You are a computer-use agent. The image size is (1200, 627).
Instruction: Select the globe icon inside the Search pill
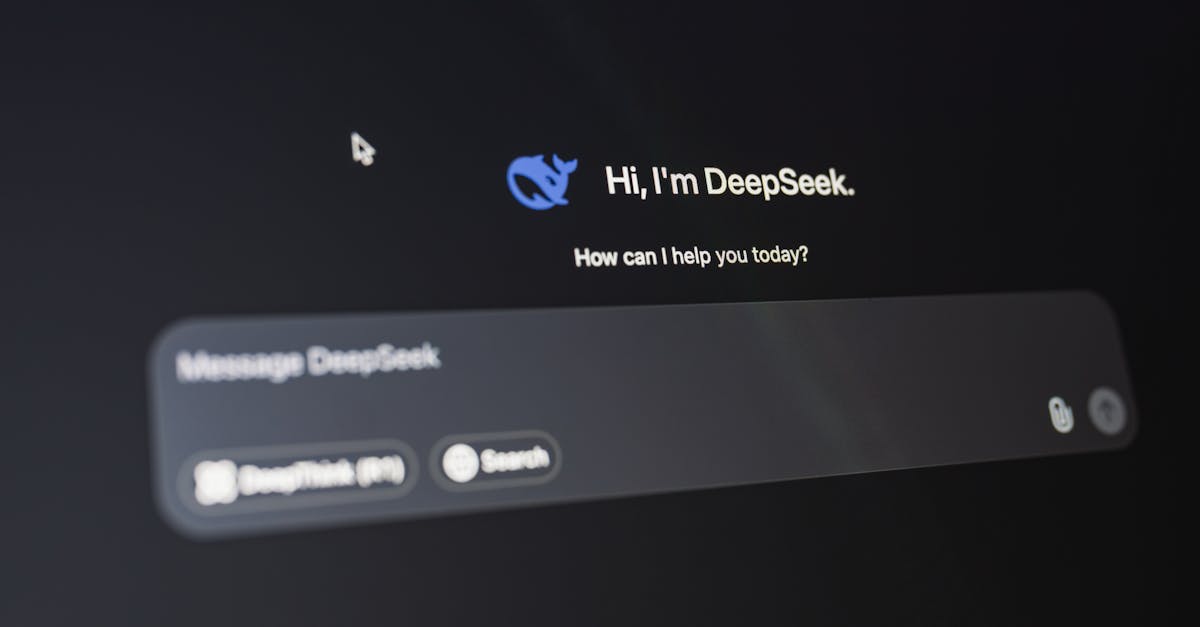click(x=460, y=461)
